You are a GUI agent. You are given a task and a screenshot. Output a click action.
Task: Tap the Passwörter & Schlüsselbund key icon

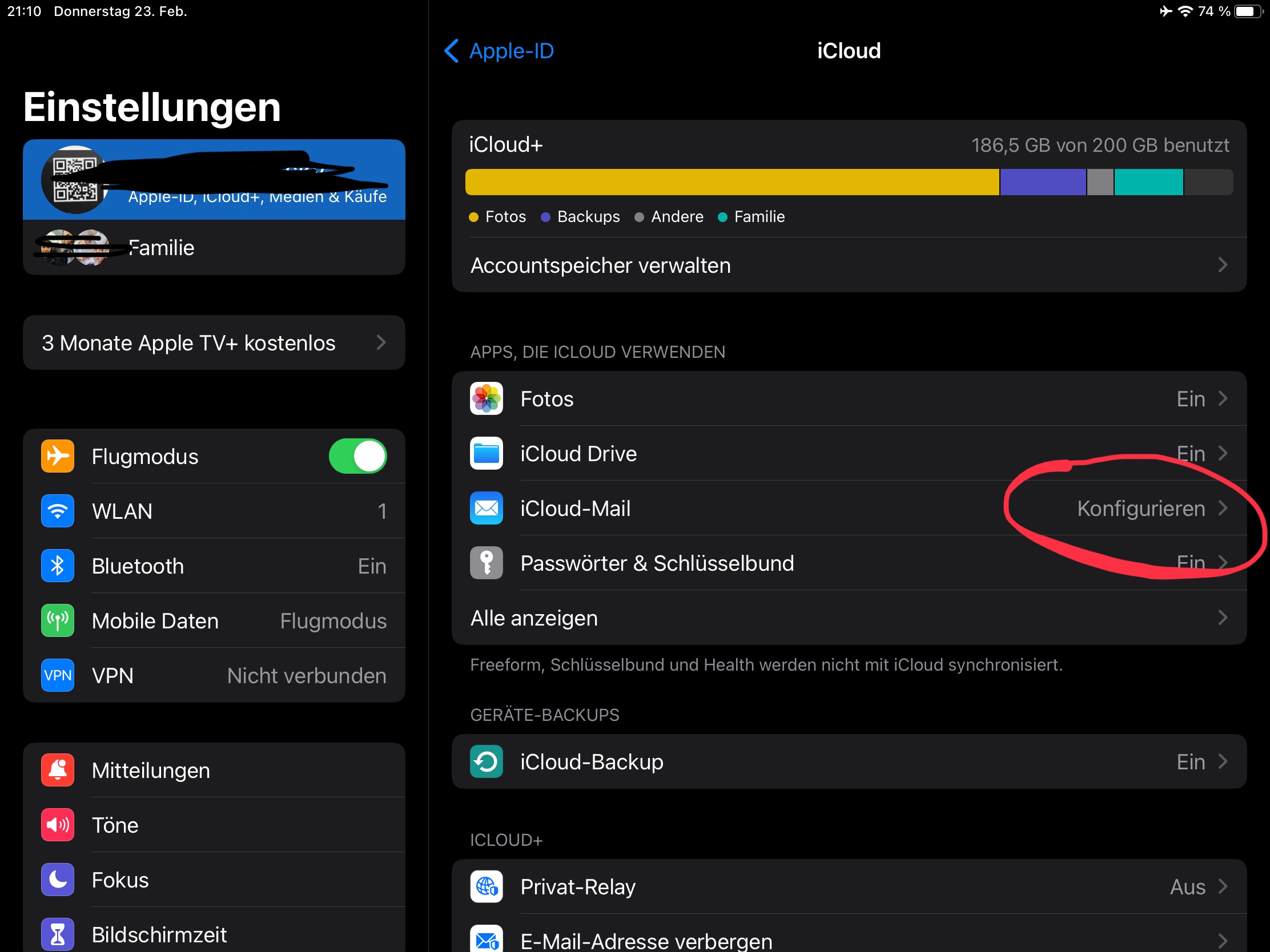click(x=487, y=563)
